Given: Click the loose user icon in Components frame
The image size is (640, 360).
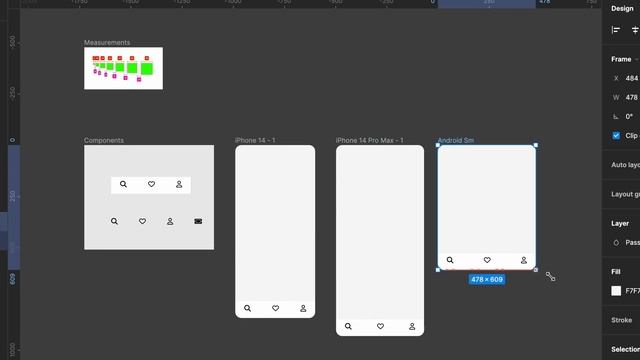Looking at the screenshot, I should [x=170, y=221].
